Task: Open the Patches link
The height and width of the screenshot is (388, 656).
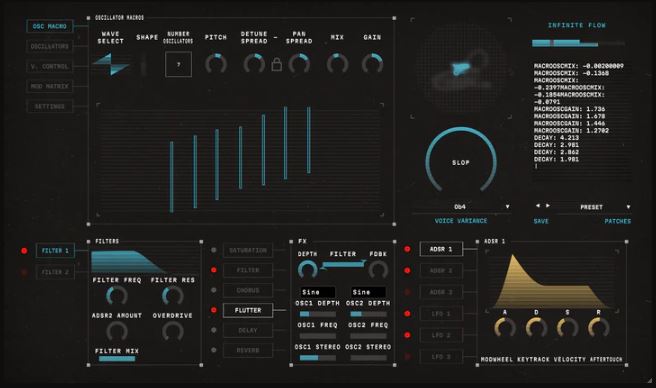Action: pyautogui.click(x=618, y=221)
